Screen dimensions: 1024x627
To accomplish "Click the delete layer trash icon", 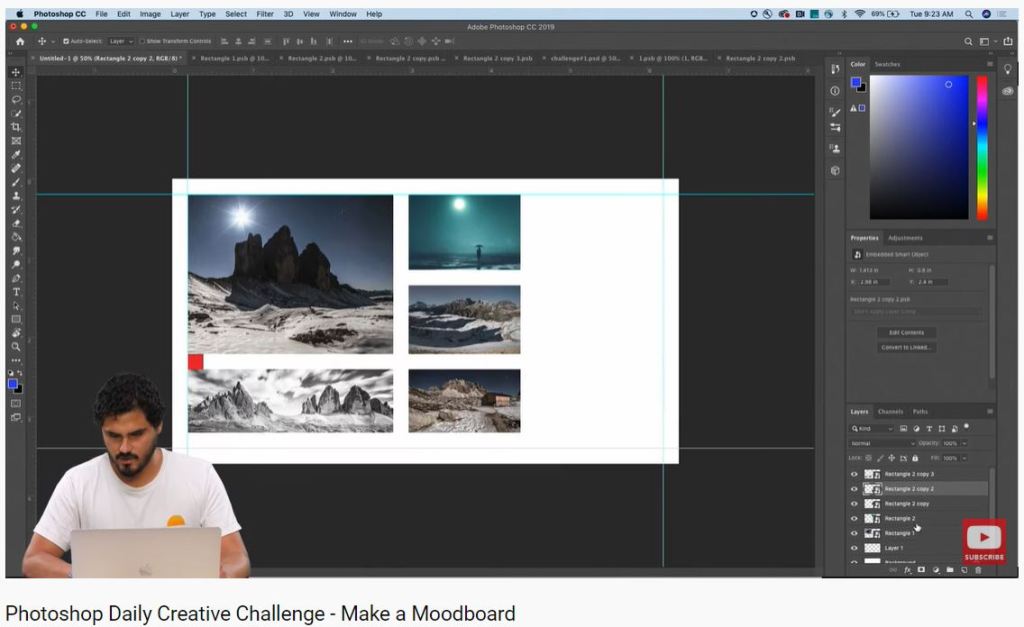I will (x=978, y=570).
